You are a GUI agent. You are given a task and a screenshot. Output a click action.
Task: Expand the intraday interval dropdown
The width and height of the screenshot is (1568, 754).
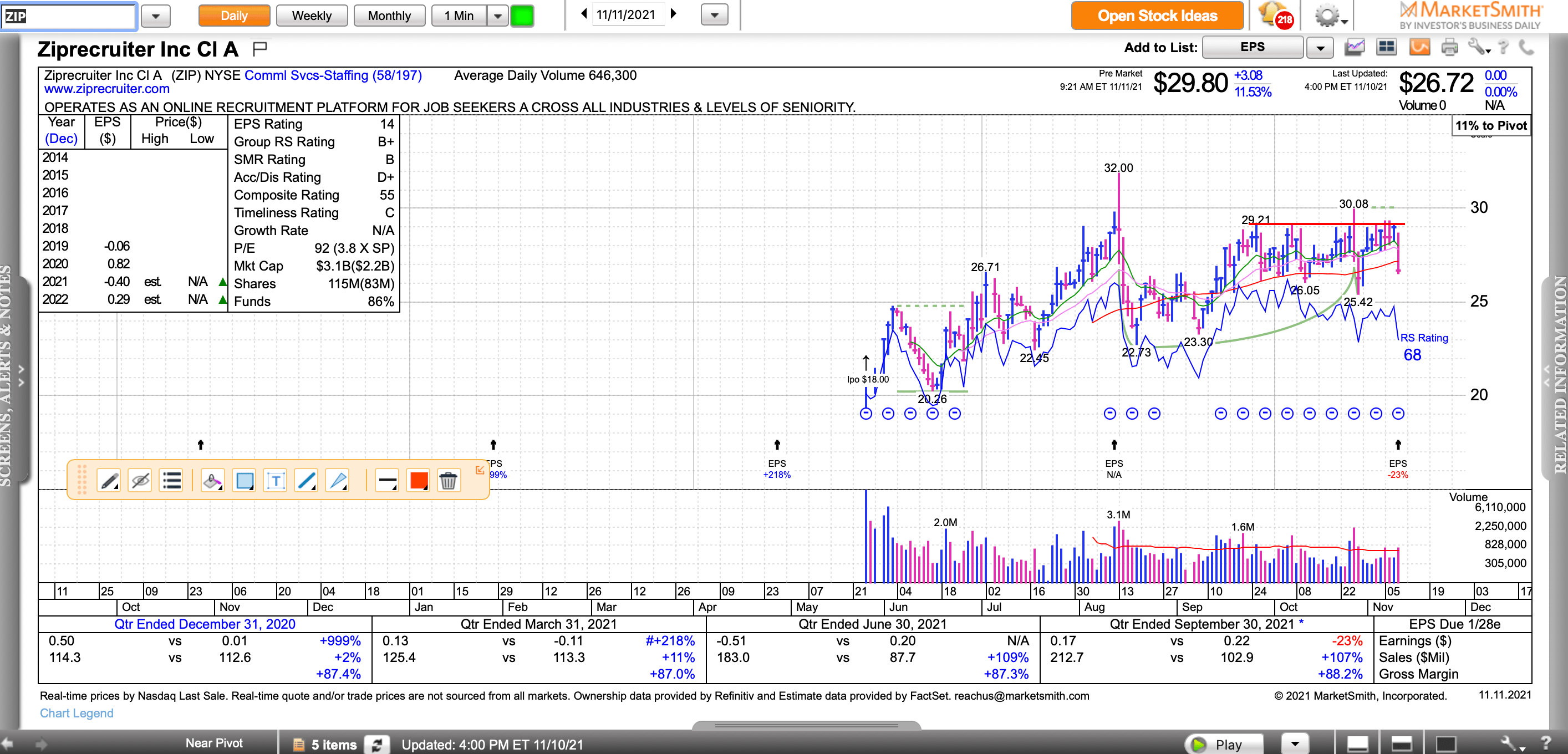point(498,16)
